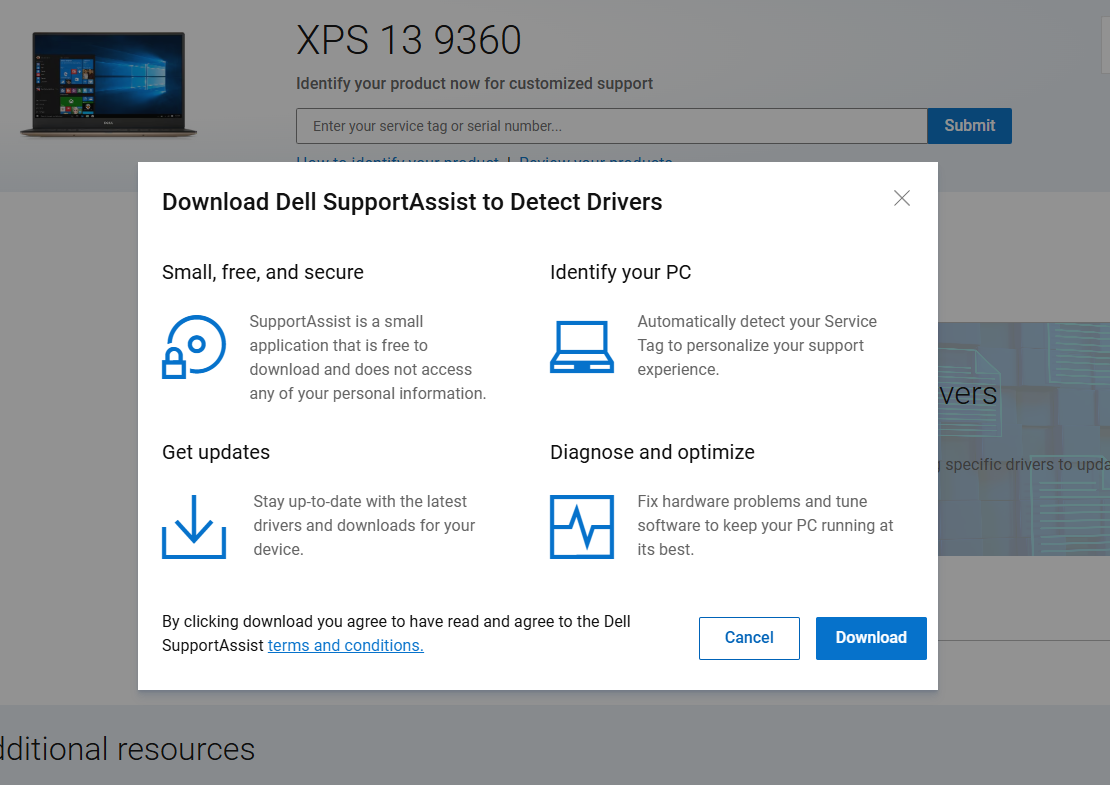Click the XPS 13 laptop product image
The image size is (1110, 785).
pos(109,84)
